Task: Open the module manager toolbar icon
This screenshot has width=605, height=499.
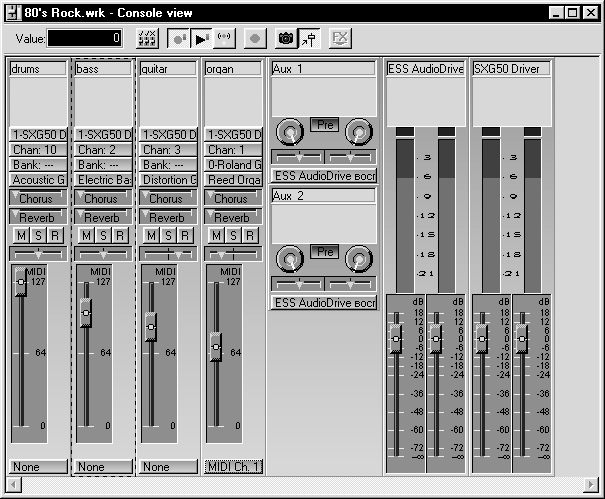Action: 147,39
